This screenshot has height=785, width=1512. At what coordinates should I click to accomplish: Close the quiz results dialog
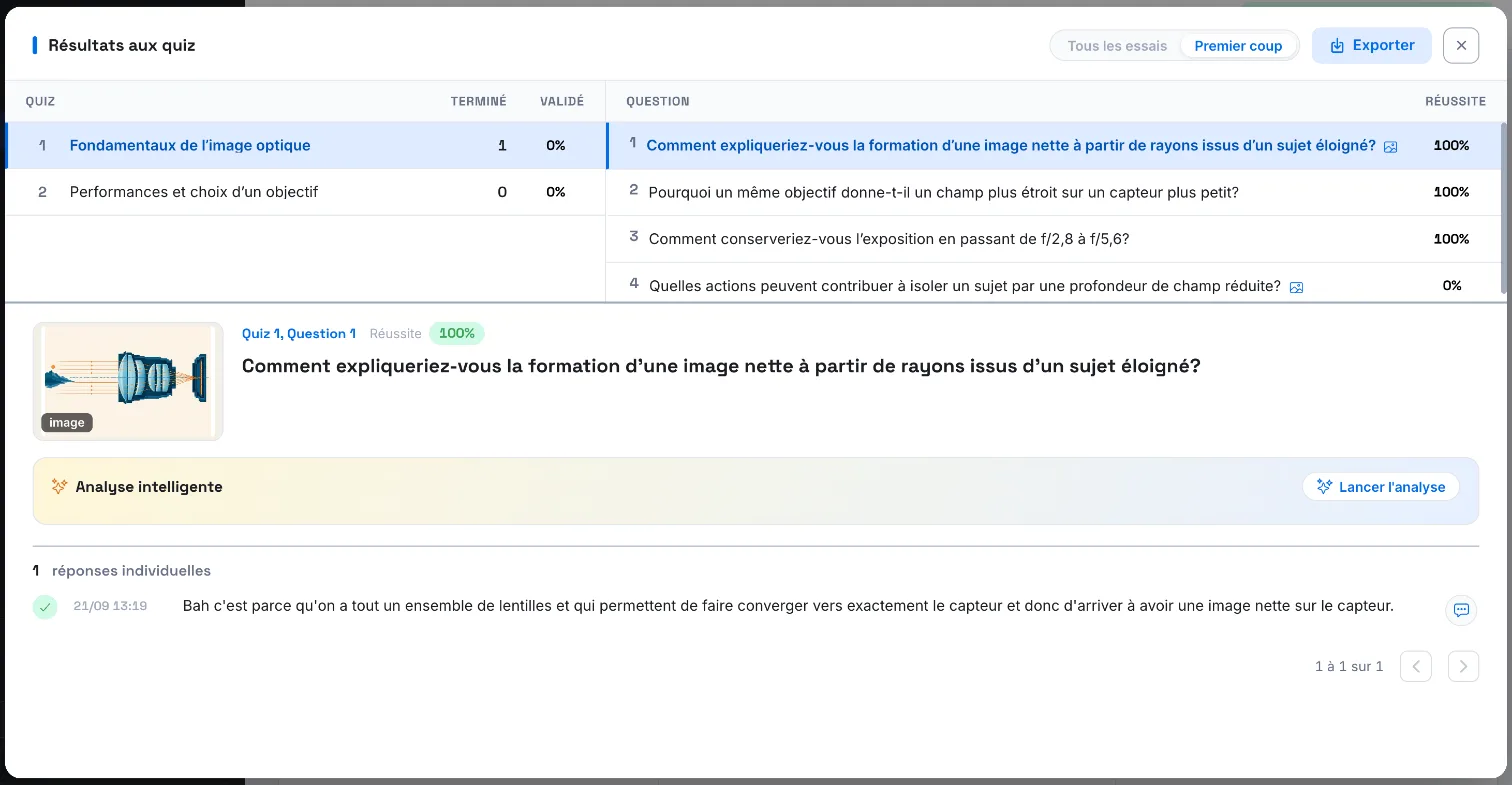click(1461, 45)
